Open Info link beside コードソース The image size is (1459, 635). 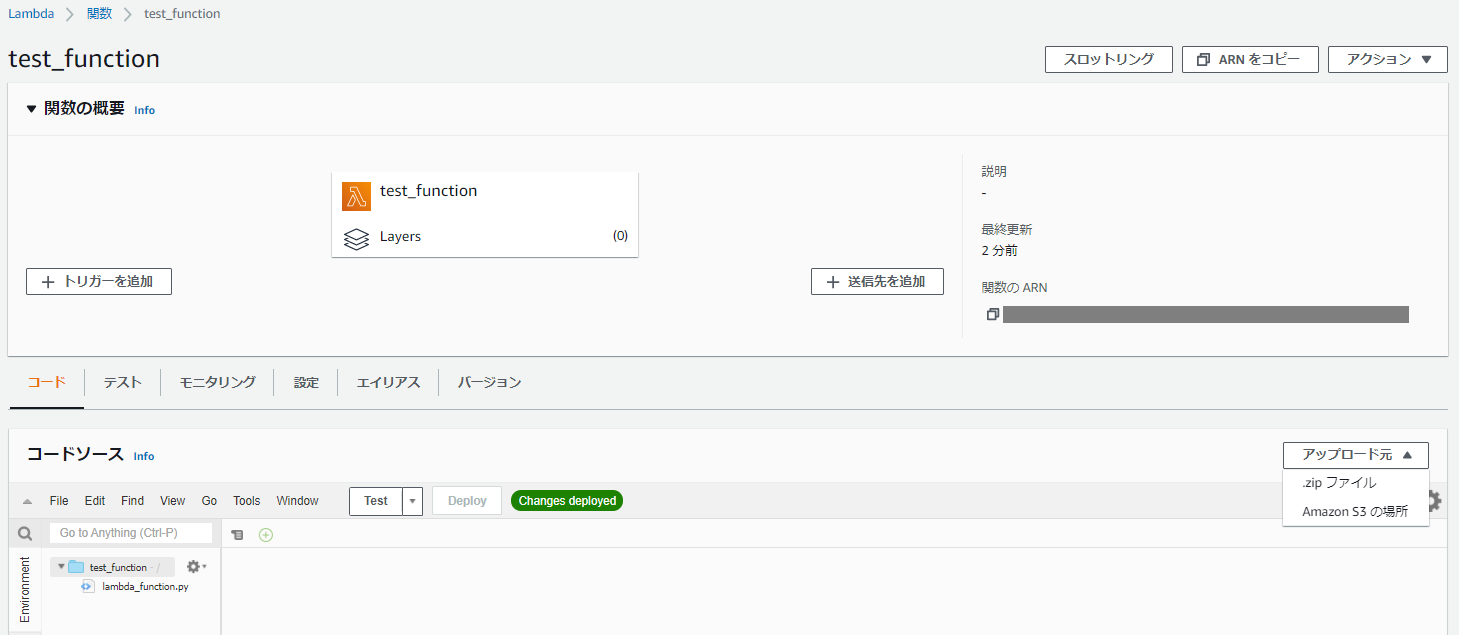(x=144, y=456)
